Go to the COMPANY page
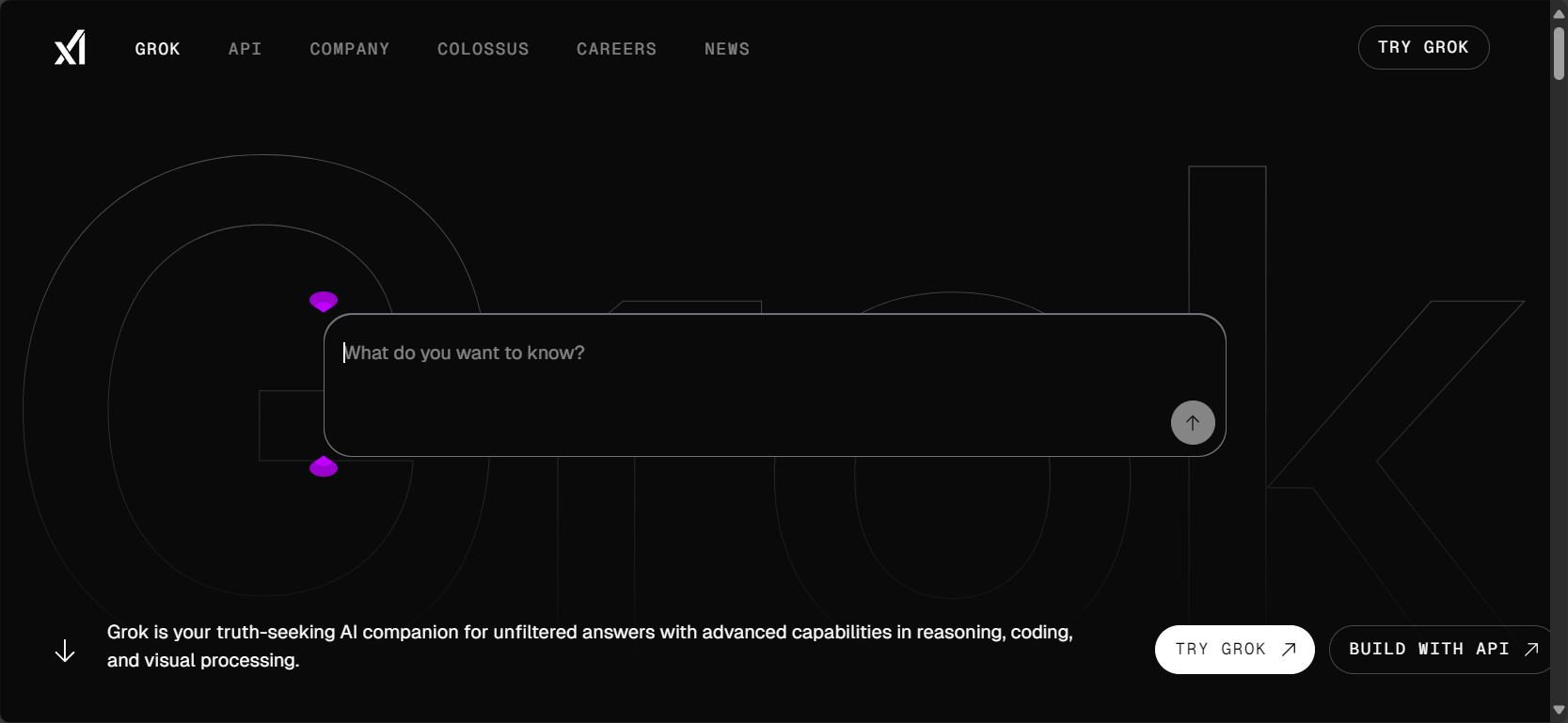This screenshot has height=723, width=1568. pyautogui.click(x=350, y=49)
